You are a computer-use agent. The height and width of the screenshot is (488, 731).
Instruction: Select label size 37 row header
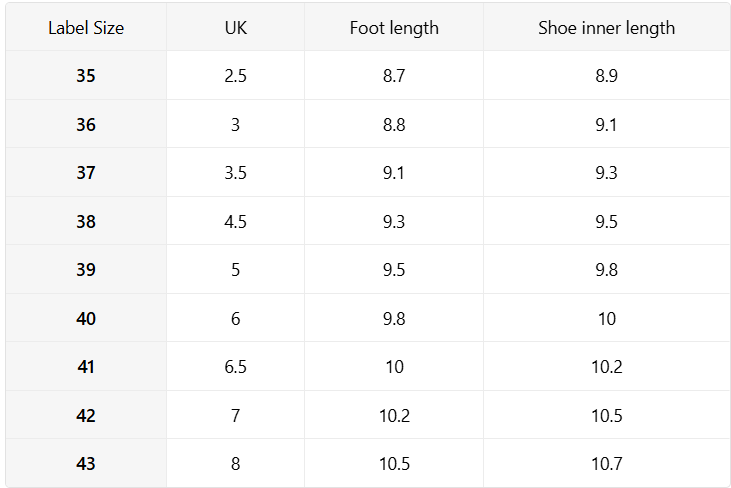[86, 173]
